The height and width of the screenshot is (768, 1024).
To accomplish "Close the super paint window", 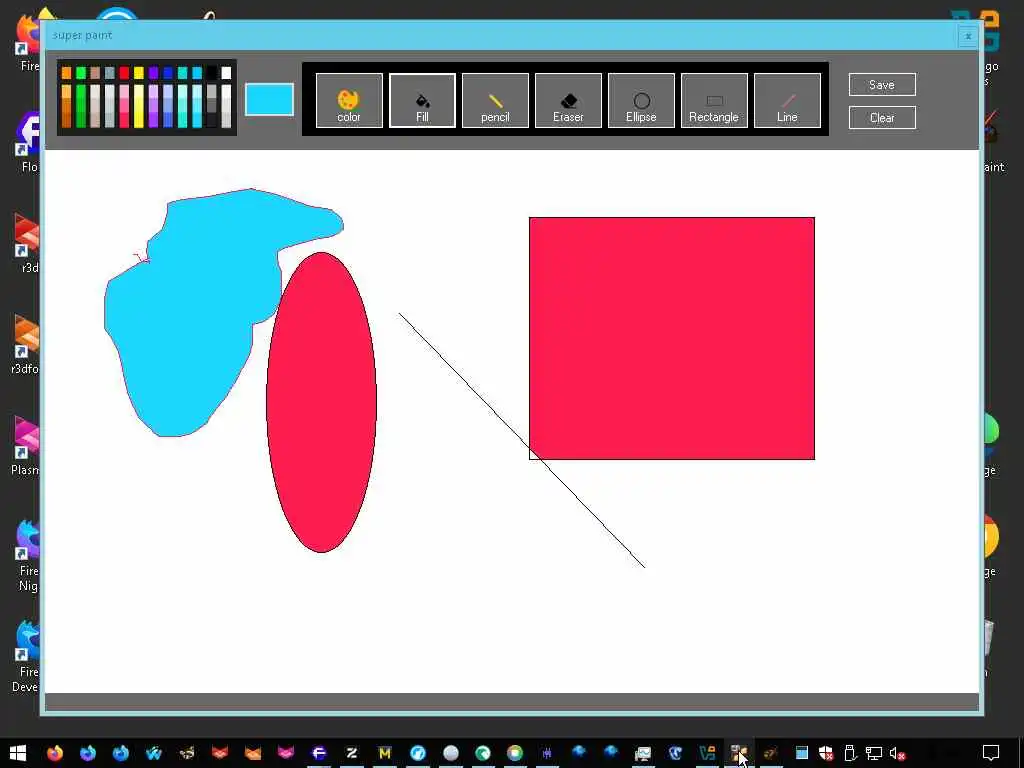I will (968, 36).
